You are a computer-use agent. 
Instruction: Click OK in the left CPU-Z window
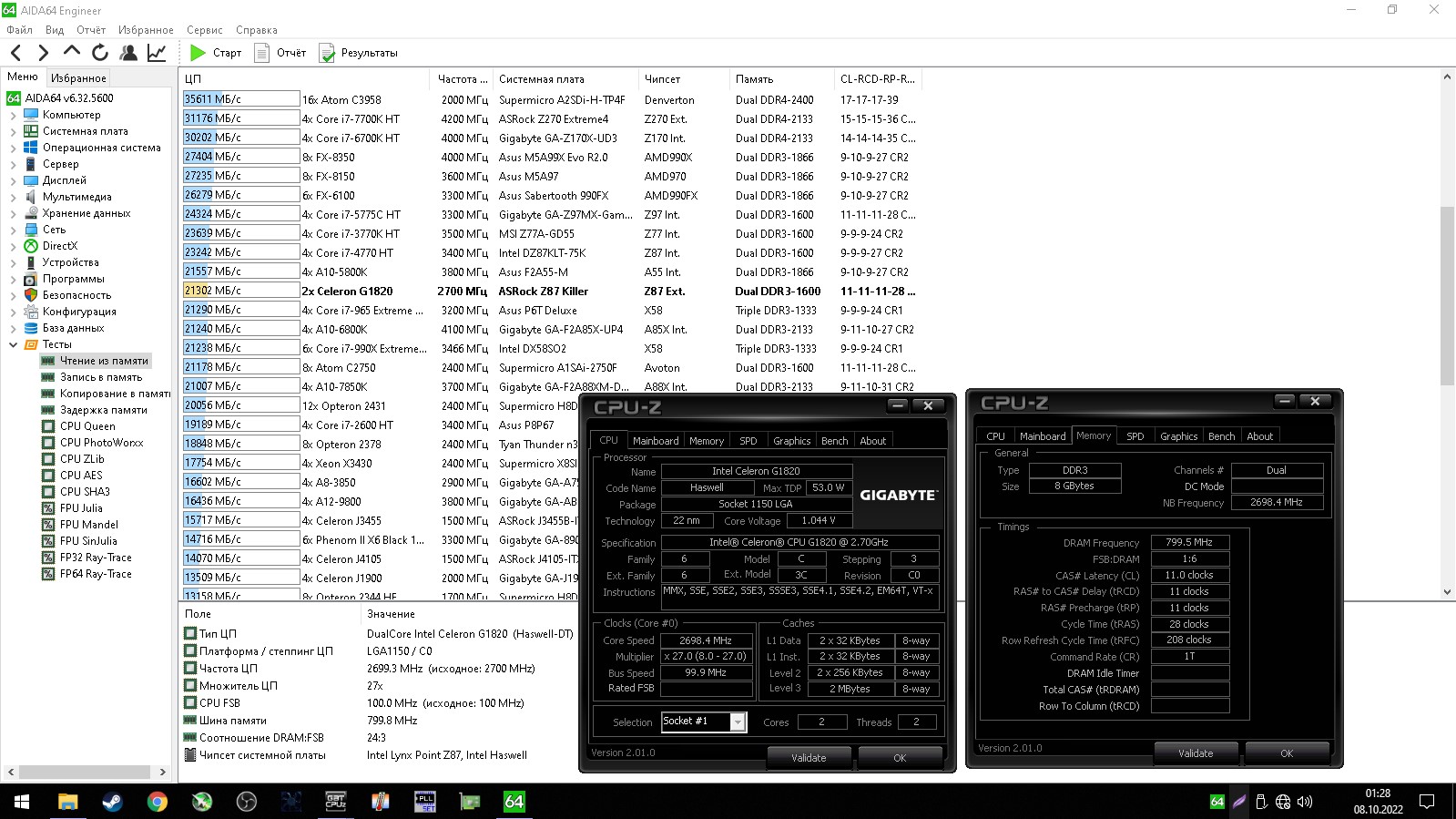pos(900,758)
